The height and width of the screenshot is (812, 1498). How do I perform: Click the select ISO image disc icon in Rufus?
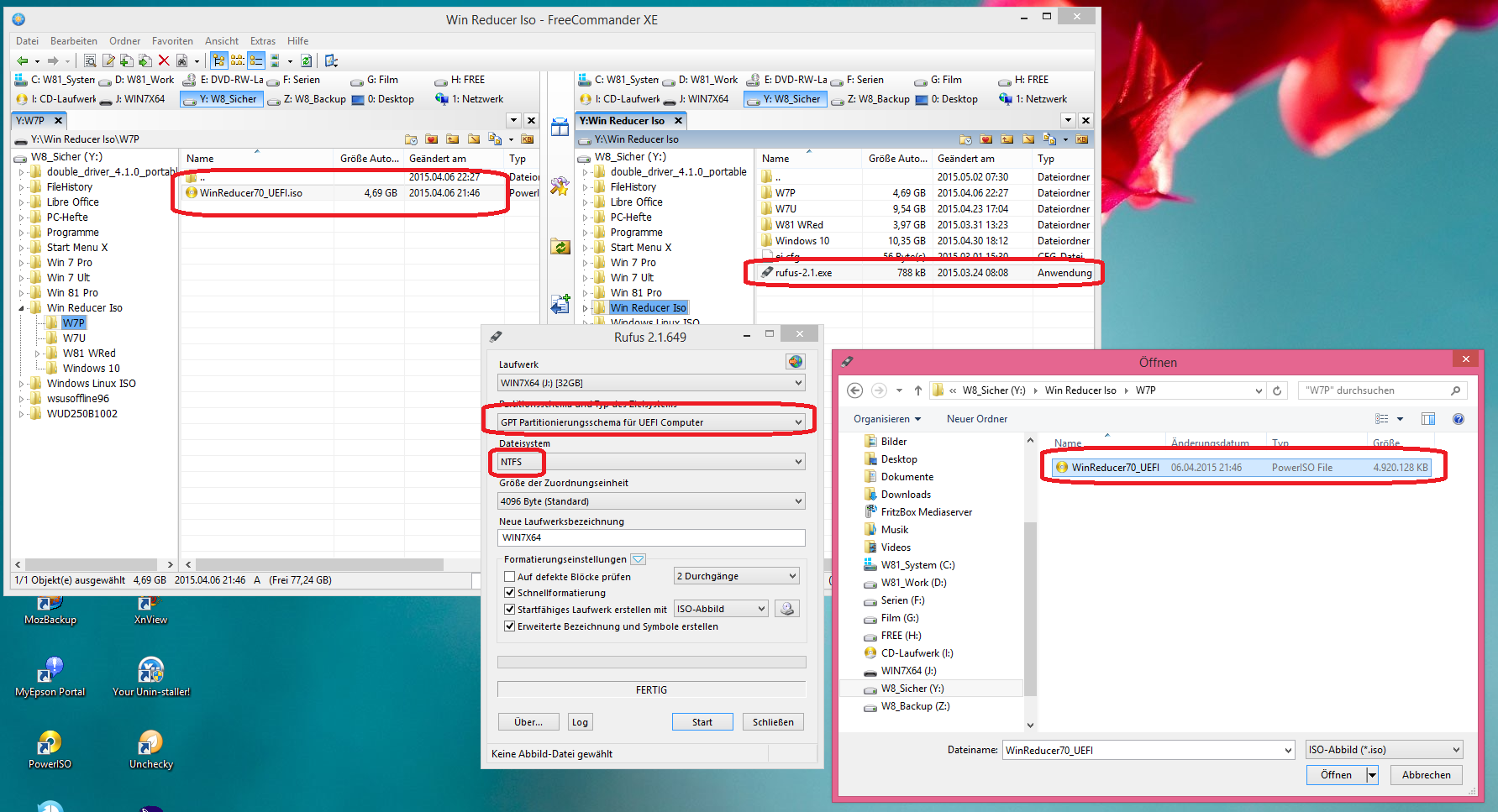click(x=787, y=609)
